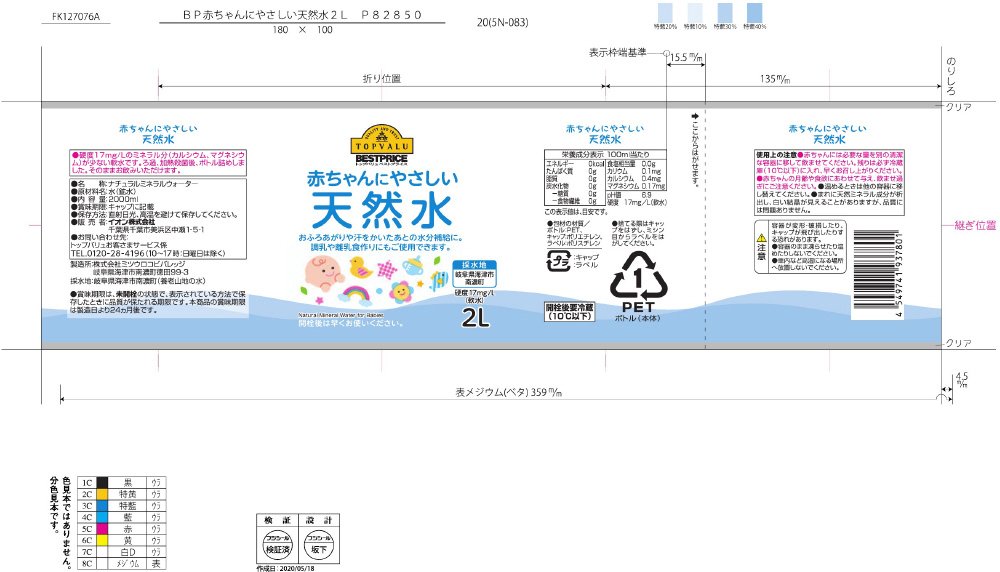
Task: Click the 3C 特藍 color swatch
Action: click(101, 506)
